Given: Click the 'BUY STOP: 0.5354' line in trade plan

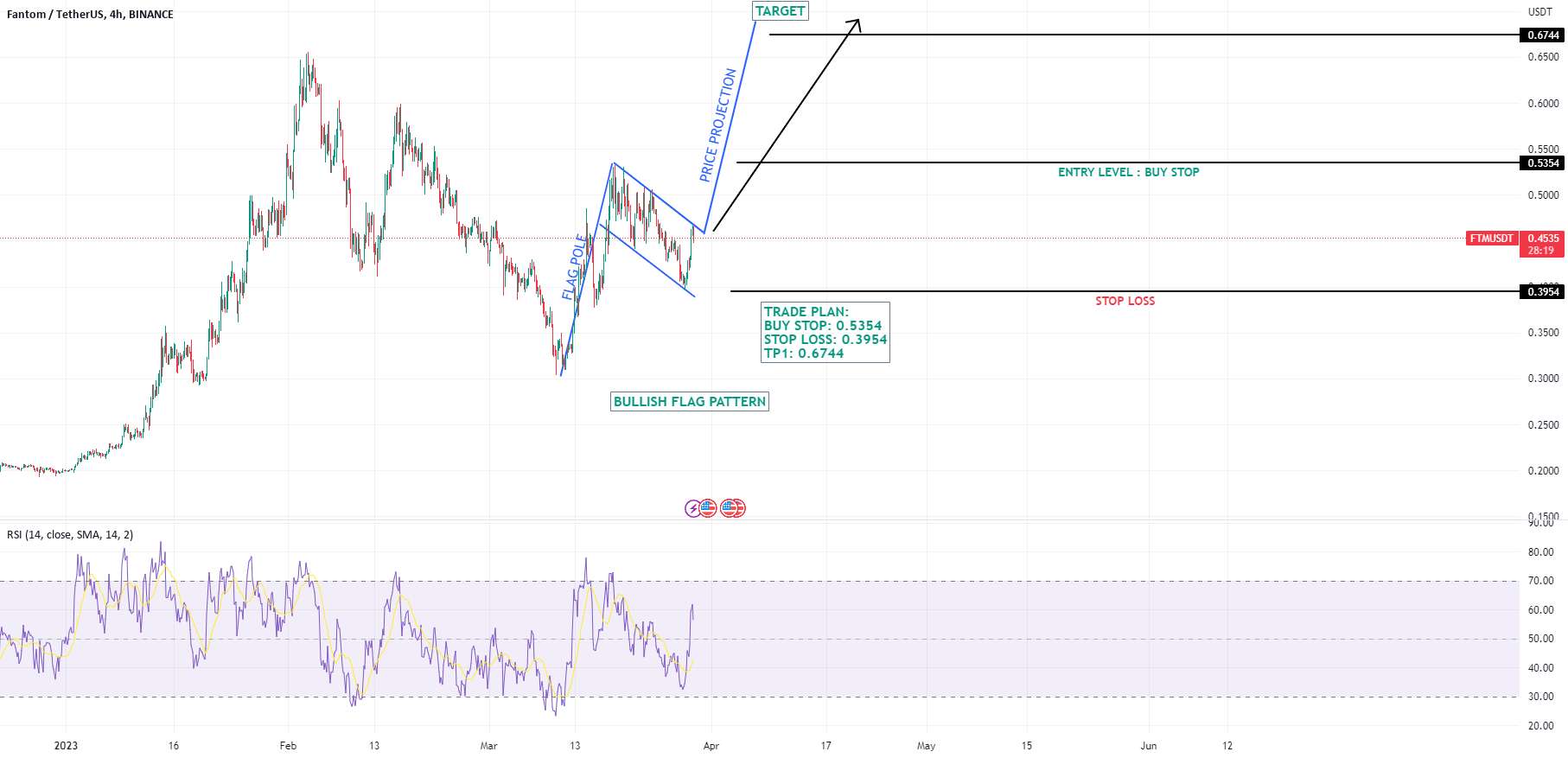Looking at the screenshot, I should [823, 326].
